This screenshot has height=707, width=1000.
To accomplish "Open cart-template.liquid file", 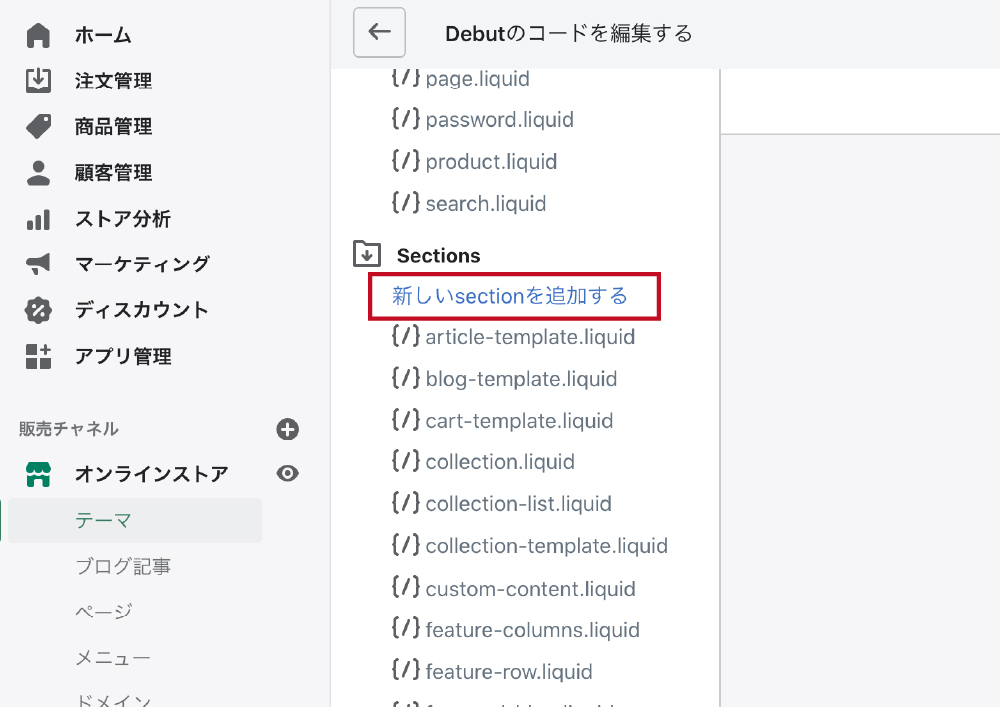I will point(519,421).
